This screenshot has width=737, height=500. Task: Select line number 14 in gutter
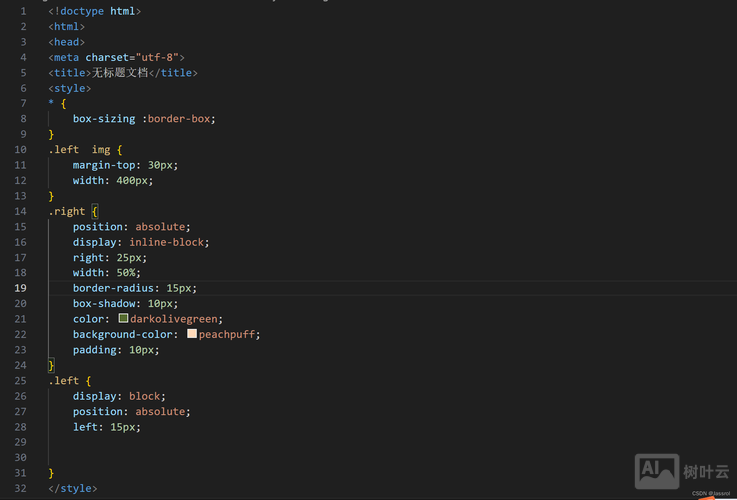click(20, 211)
